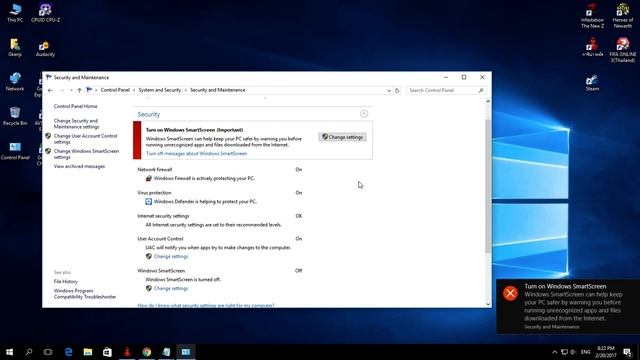The height and width of the screenshot is (360, 640).
Task: Go back using the navigation arrow
Action: coord(50,90)
